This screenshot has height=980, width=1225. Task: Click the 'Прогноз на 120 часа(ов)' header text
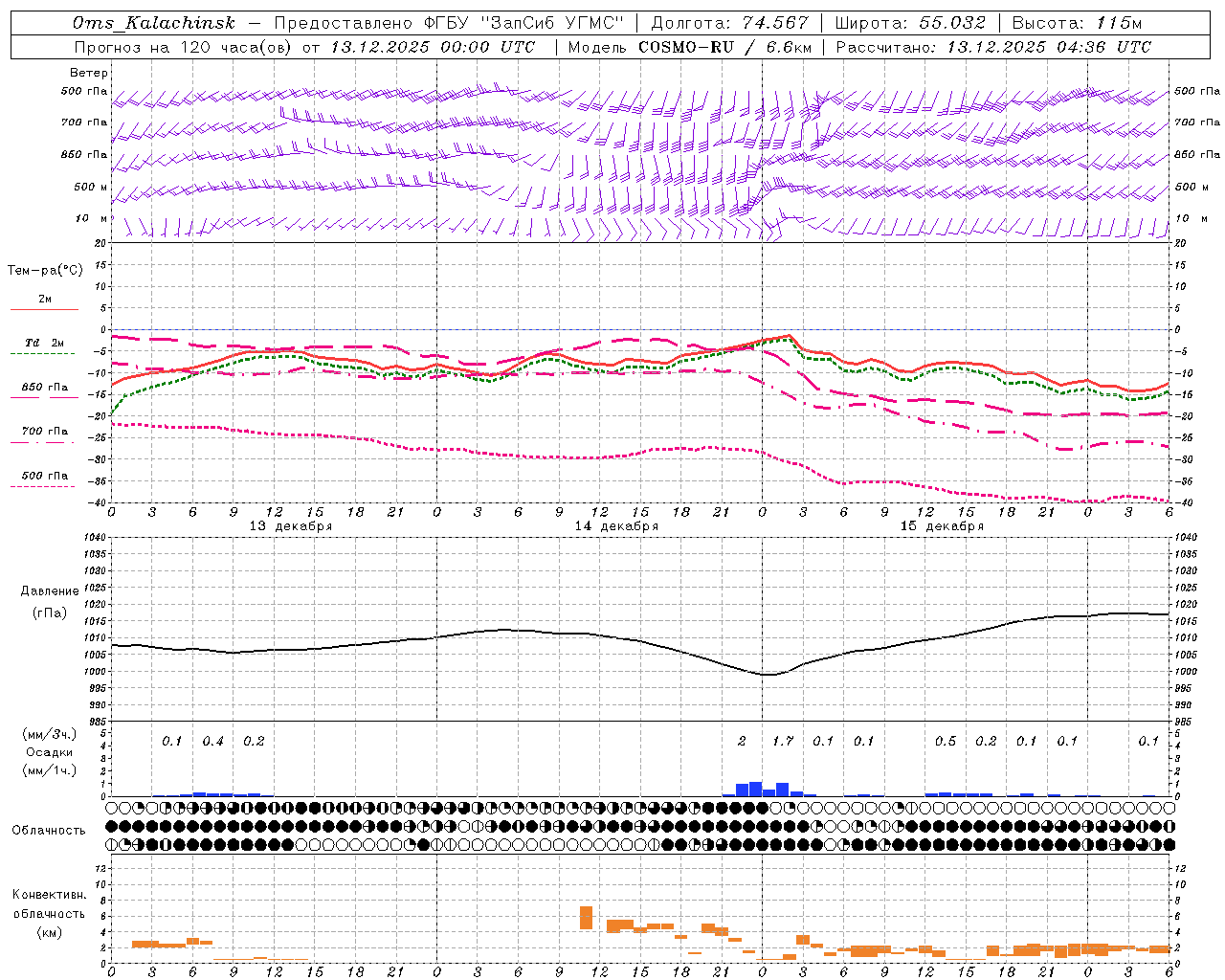[x=184, y=47]
